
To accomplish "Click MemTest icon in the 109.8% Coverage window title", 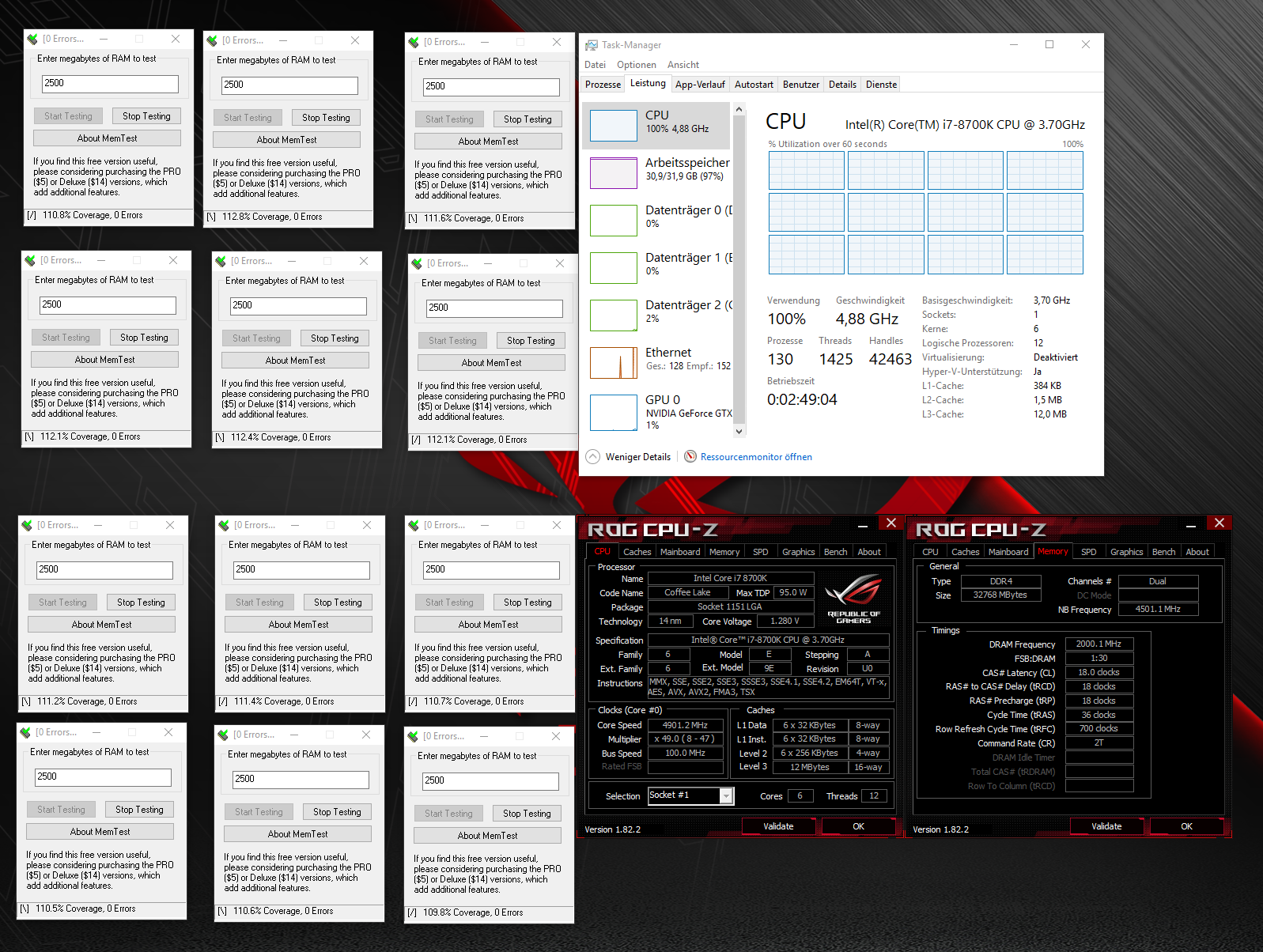I will [413, 736].
